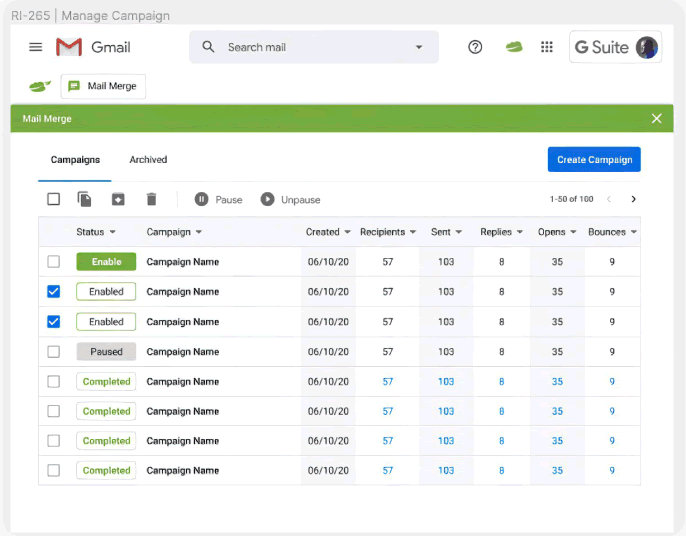
Task: Click the duplicate campaigns icon in toolbar
Action: [84, 199]
